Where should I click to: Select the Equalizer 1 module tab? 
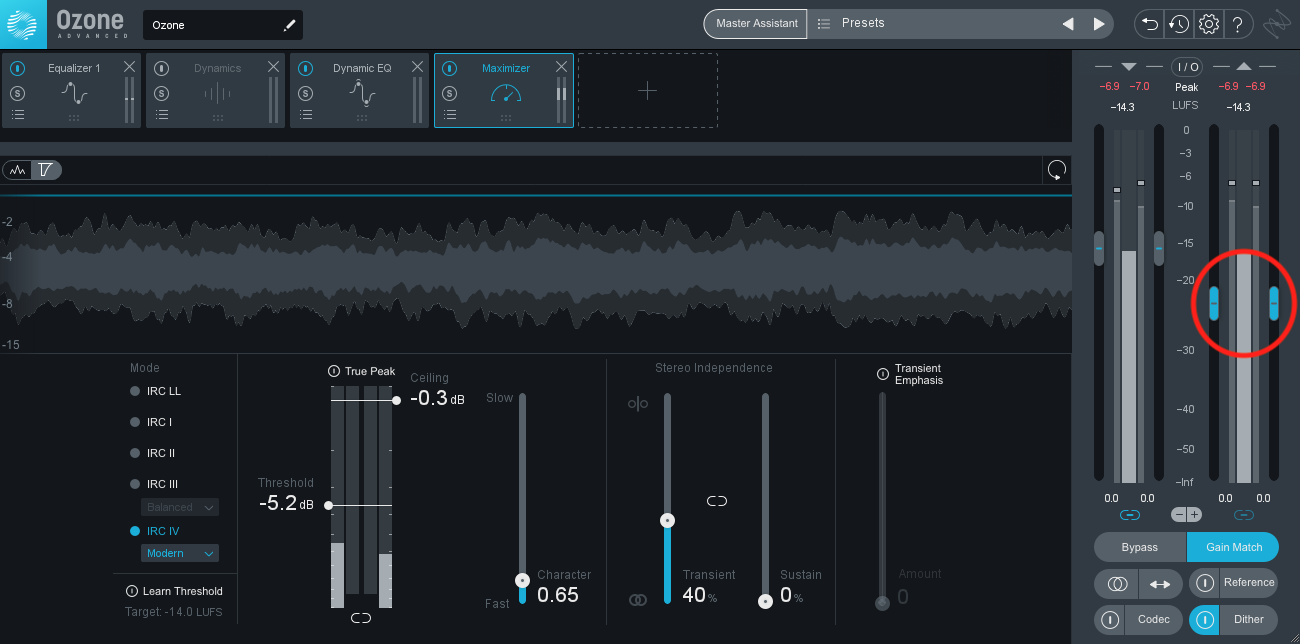point(71,91)
